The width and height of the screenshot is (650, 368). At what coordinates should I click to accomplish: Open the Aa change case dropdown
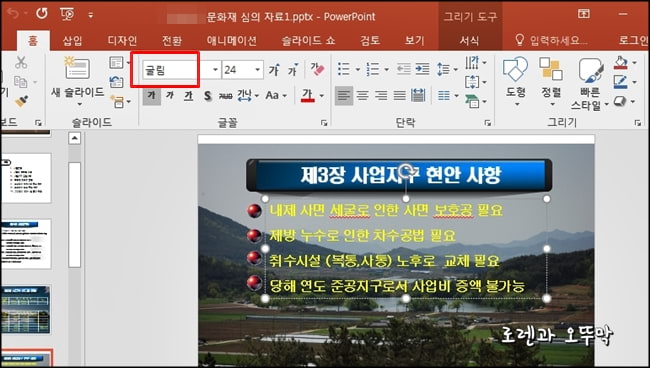point(276,96)
